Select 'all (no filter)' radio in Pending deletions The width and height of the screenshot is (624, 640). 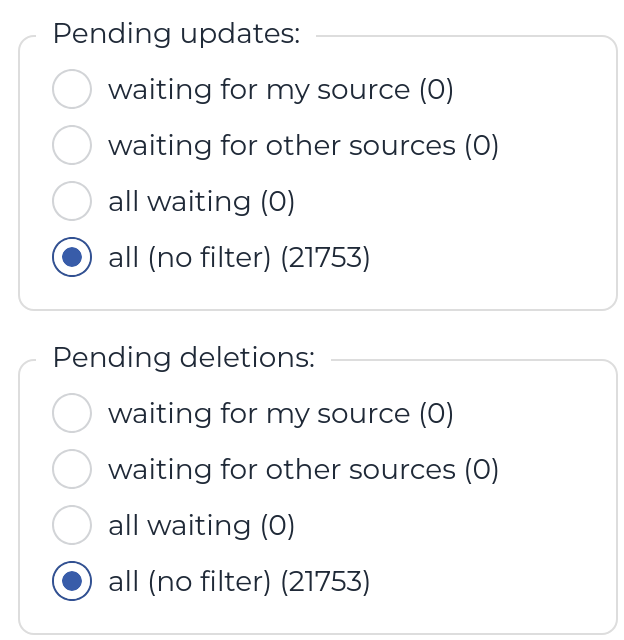click(x=72, y=581)
